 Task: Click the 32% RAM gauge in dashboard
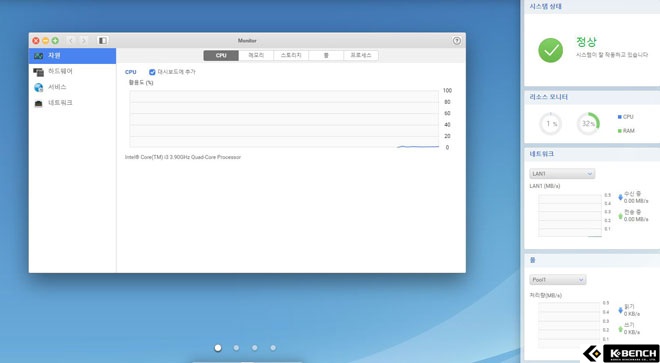point(588,124)
